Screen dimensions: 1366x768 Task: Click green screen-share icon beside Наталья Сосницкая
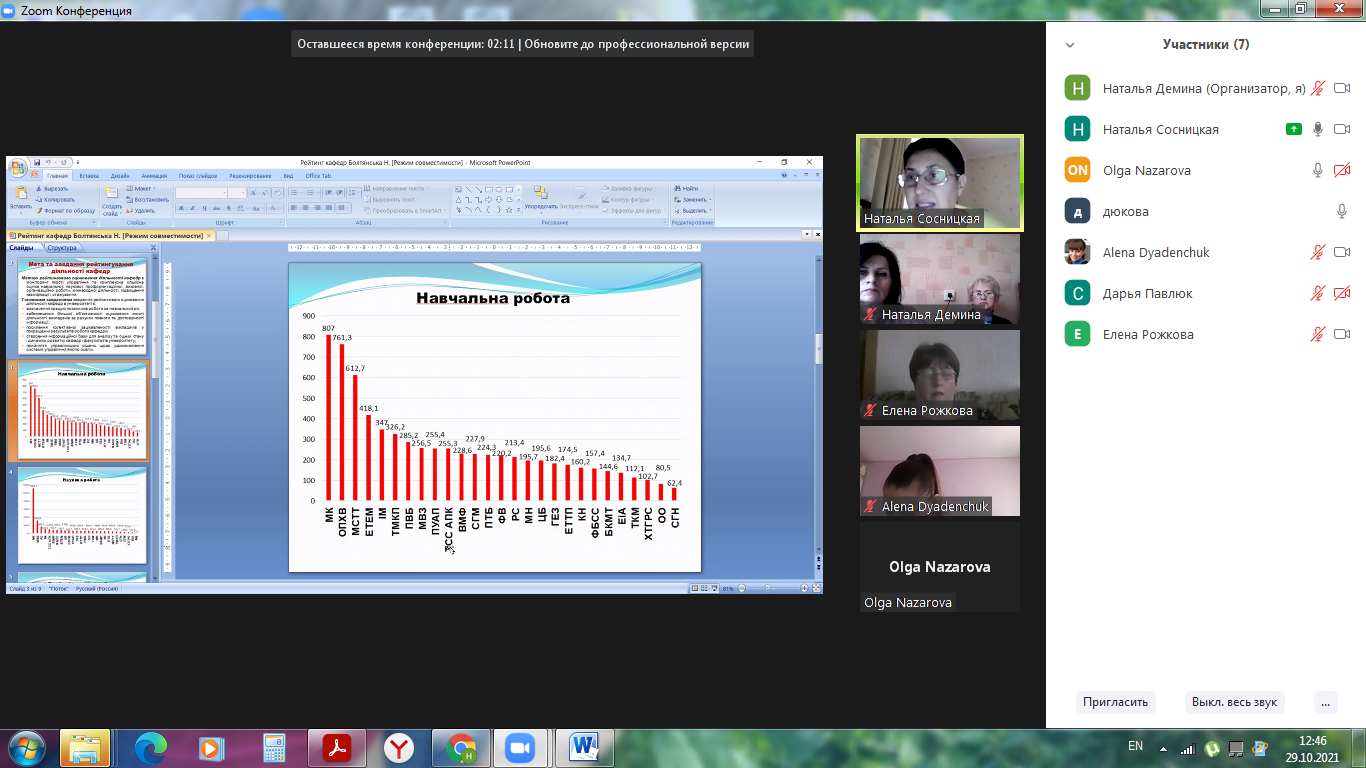(x=1294, y=129)
